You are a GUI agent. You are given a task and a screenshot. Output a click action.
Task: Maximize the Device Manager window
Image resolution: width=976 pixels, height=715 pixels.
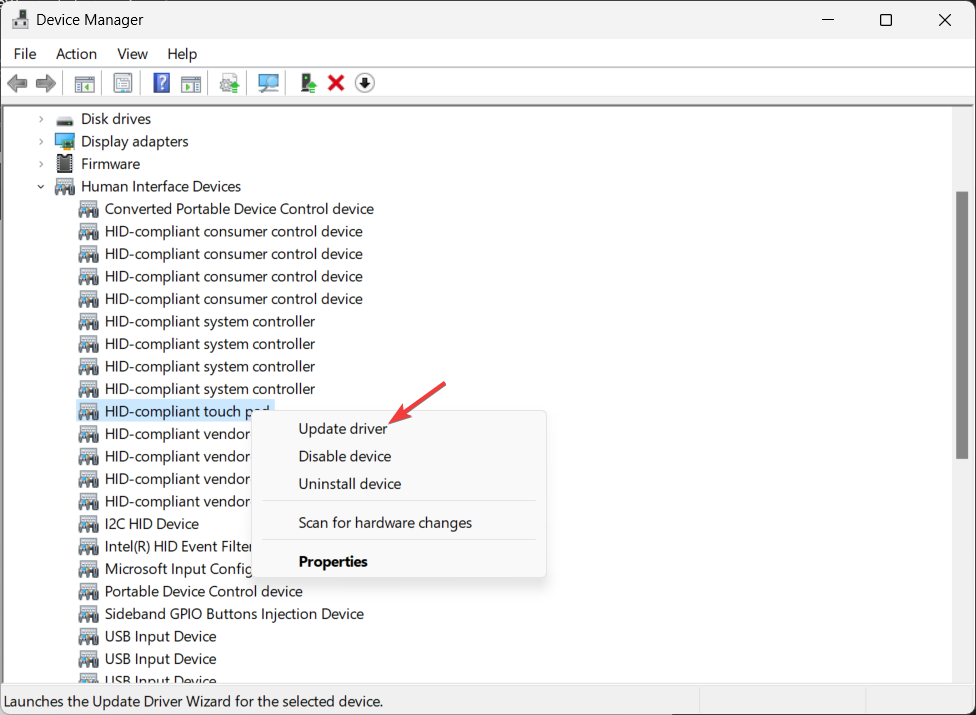point(886,20)
